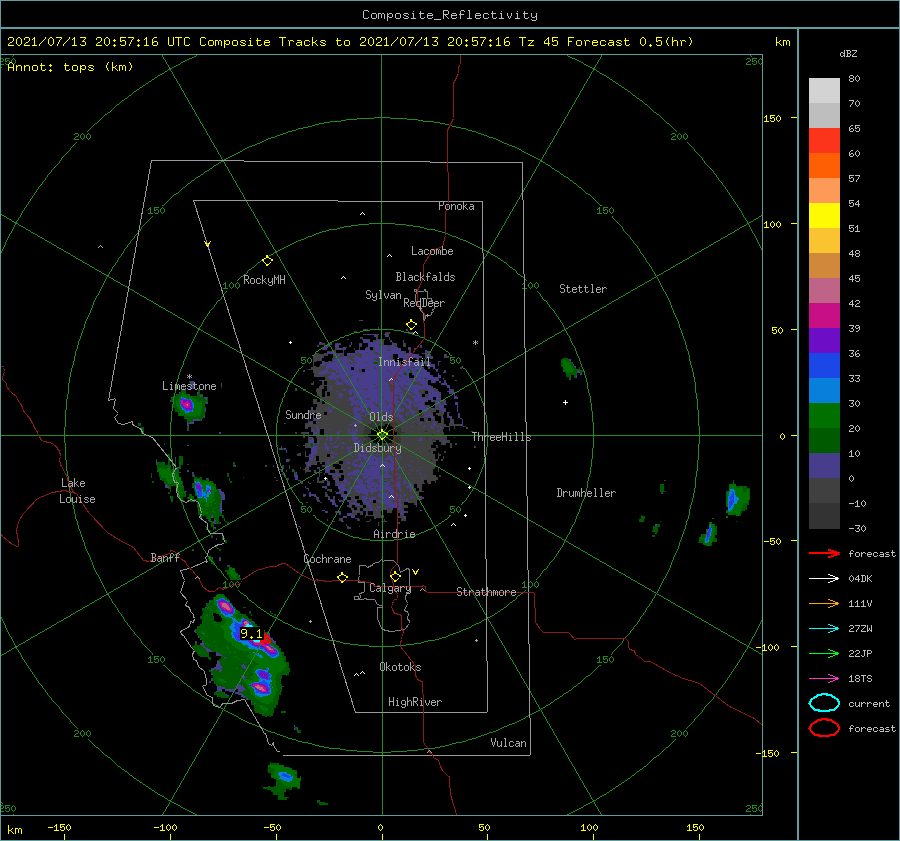The width and height of the screenshot is (900, 841).
Task: Click the yellow 9.1 storm top label
Action: [251, 634]
